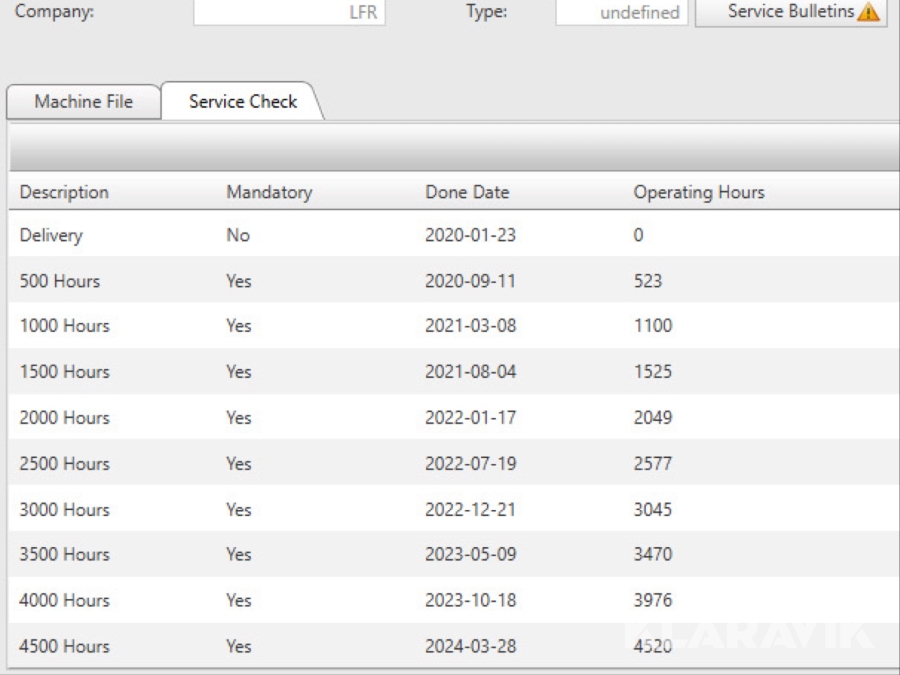Click the operating hours 0 in Delivery row

click(x=638, y=235)
